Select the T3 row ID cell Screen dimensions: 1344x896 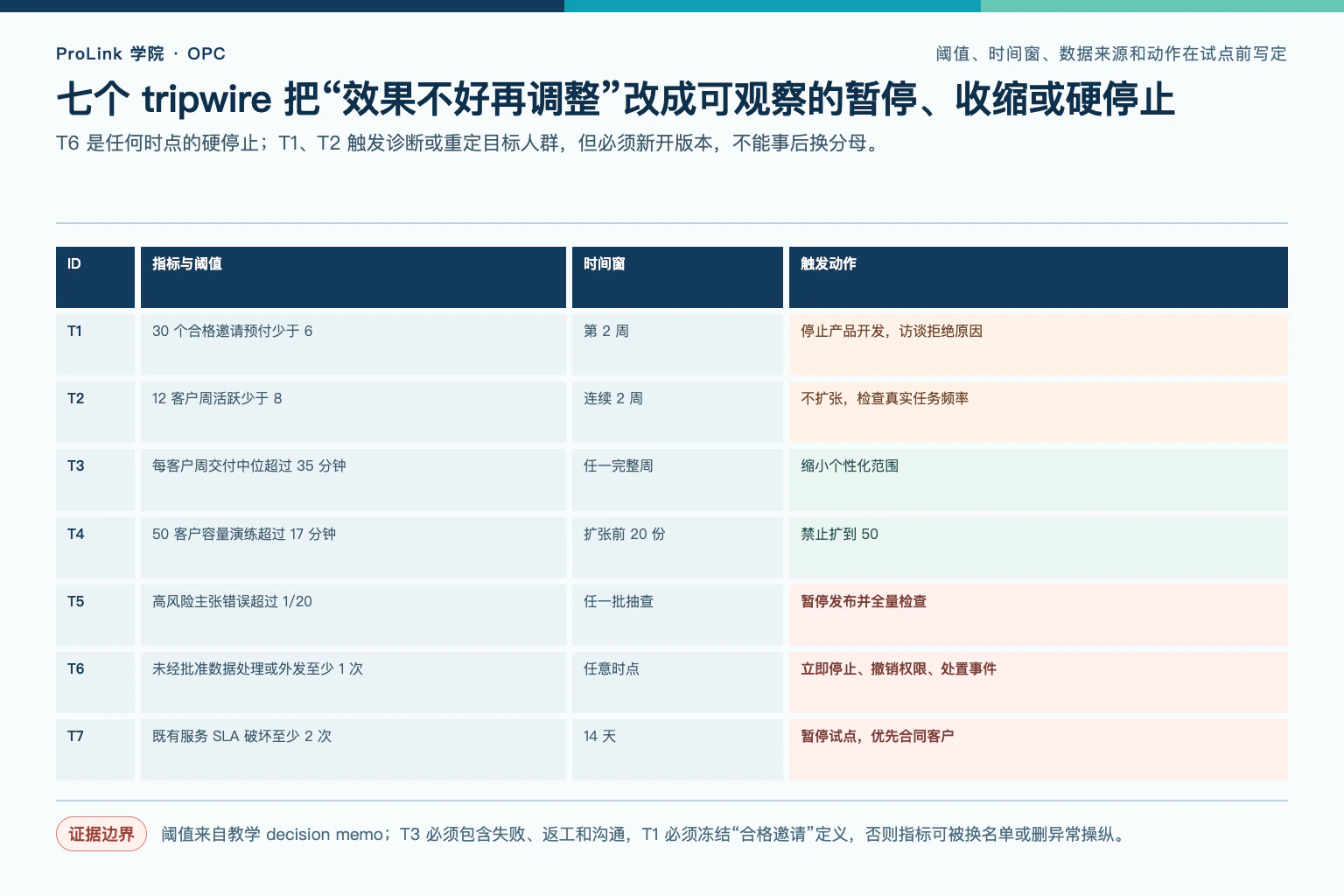click(x=95, y=479)
